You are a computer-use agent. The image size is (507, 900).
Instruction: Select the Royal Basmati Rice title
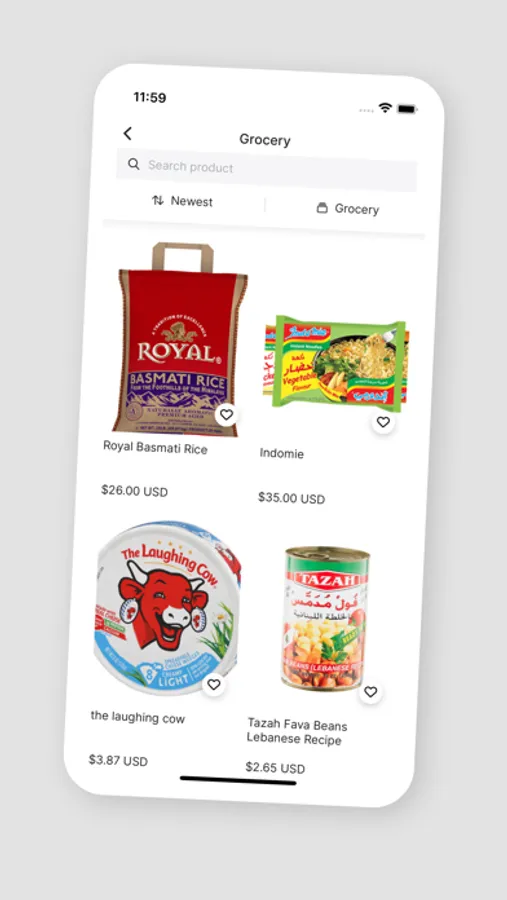[156, 447]
